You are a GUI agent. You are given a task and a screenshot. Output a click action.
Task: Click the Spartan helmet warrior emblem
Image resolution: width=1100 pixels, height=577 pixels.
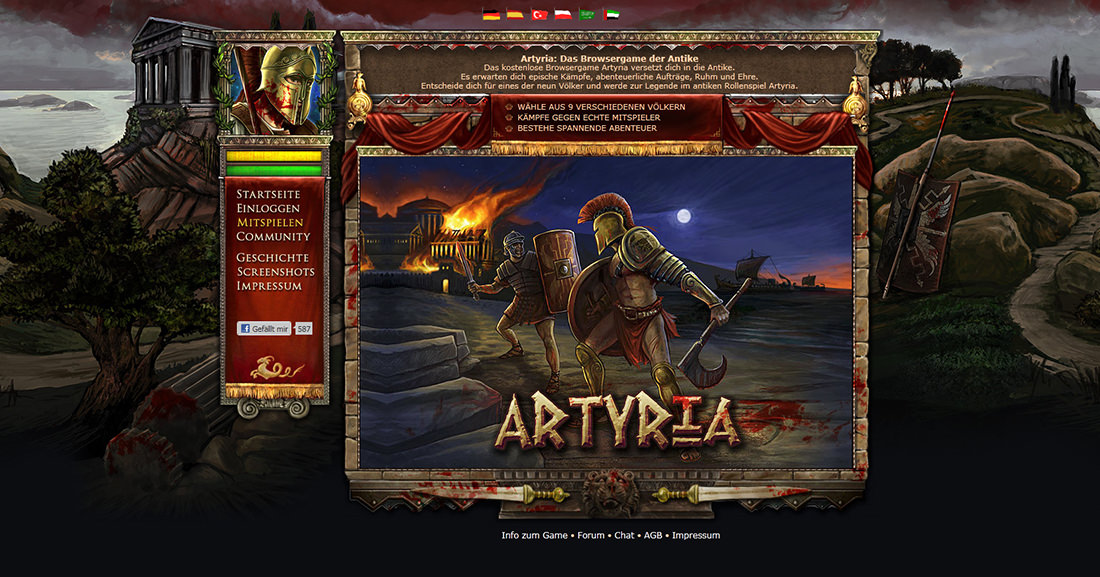click(275, 87)
